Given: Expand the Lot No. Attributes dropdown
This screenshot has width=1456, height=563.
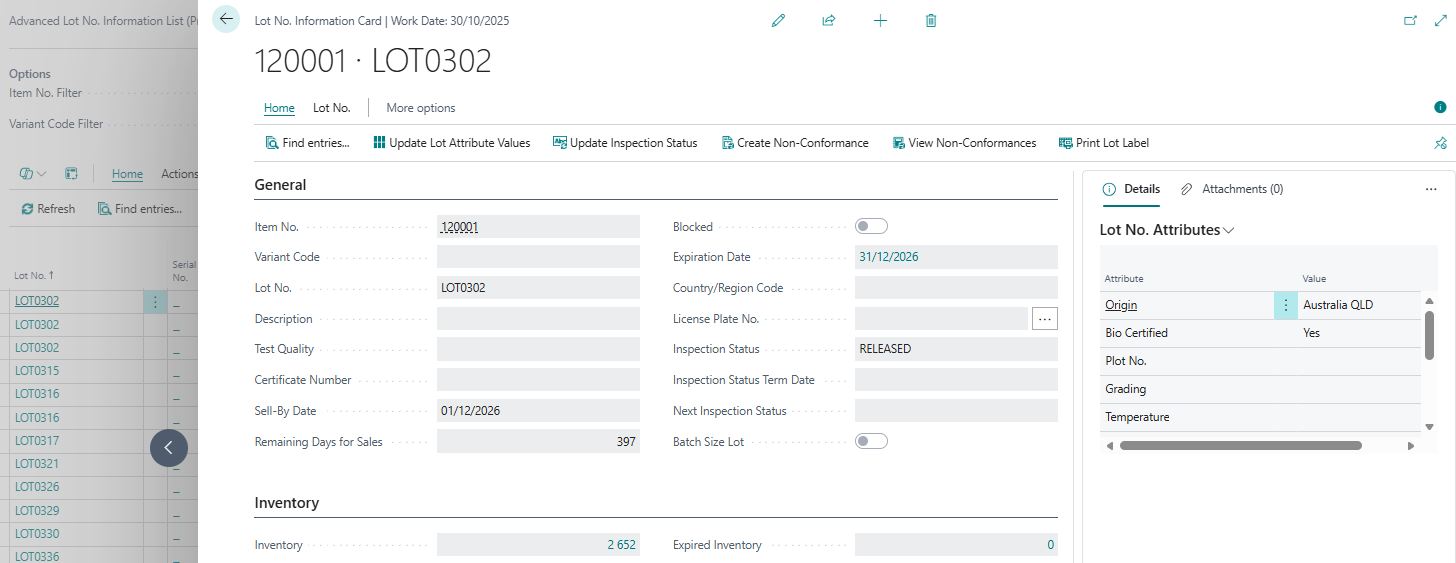Looking at the screenshot, I should (1228, 230).
